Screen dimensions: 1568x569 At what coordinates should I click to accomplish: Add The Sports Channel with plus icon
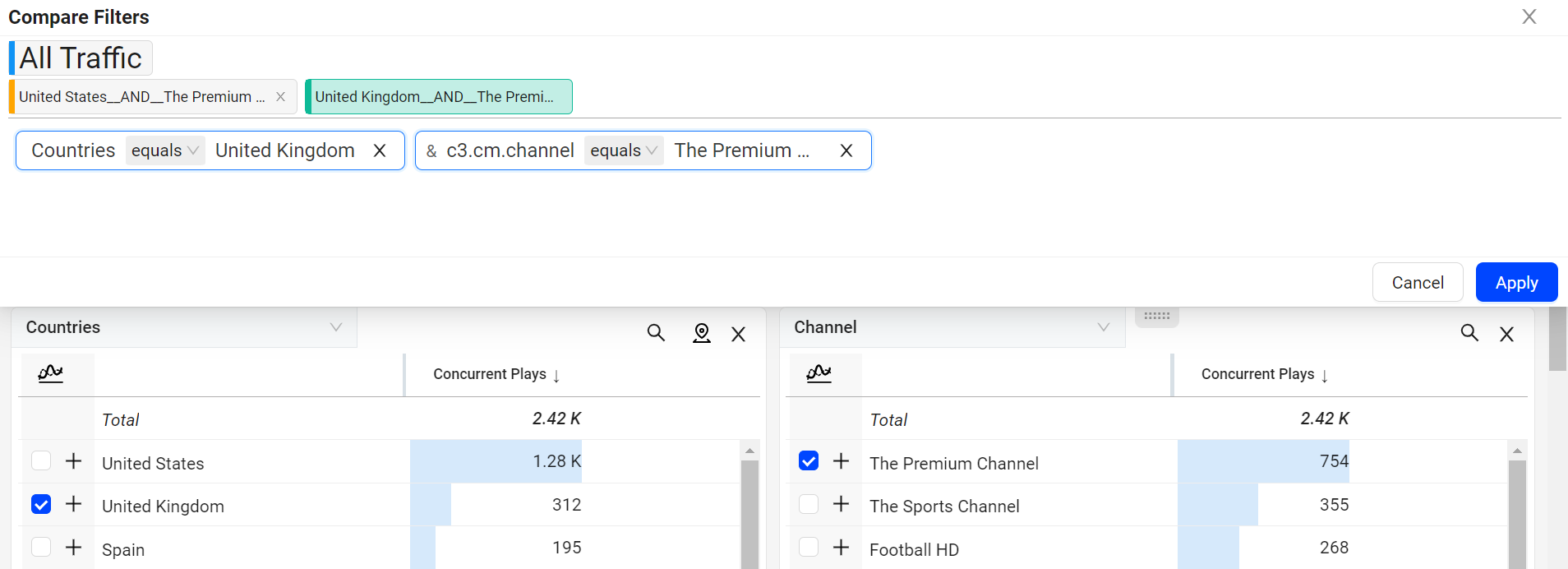(841, 504)
